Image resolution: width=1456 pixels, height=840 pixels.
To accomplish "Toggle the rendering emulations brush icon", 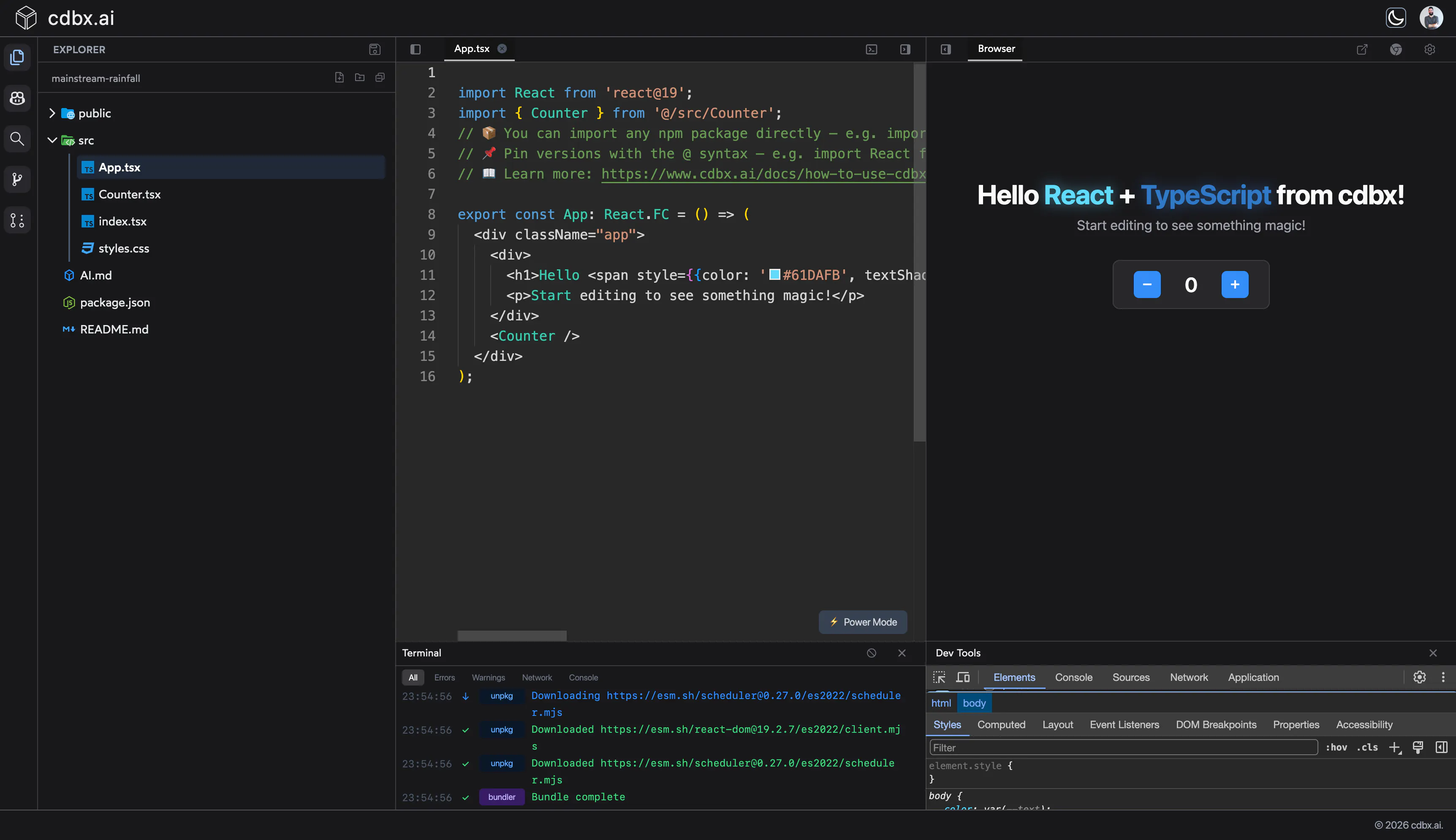I will tap(1418, 747).
